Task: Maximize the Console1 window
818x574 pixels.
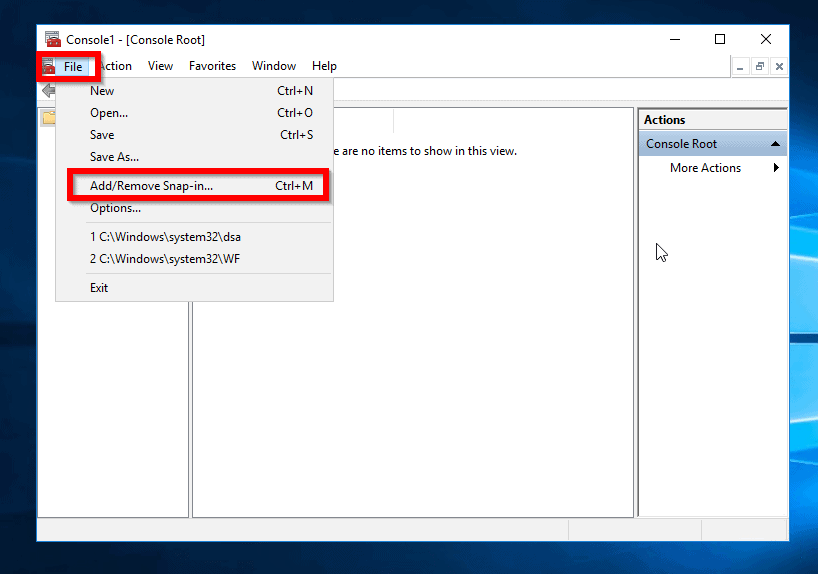Action: [x=720, y=39]
